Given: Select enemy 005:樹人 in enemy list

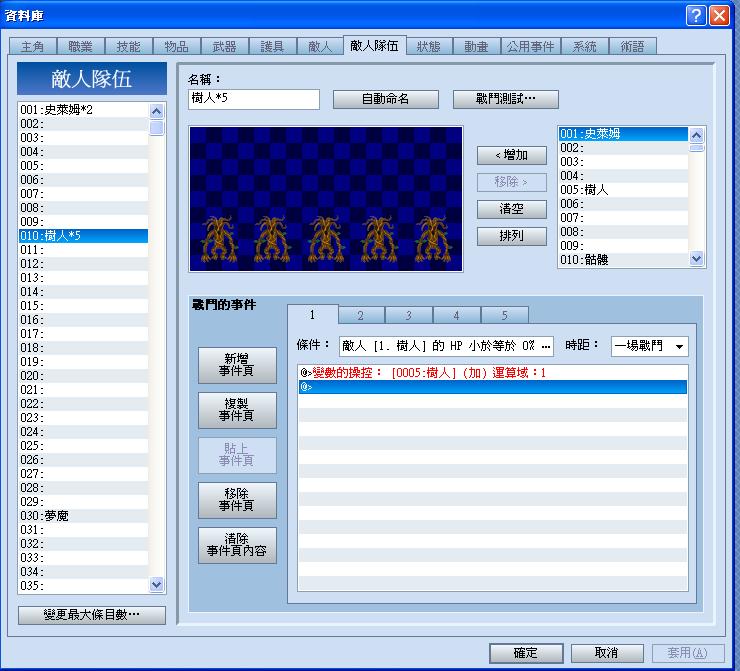Looking at the screenshot, I should 623,190.
